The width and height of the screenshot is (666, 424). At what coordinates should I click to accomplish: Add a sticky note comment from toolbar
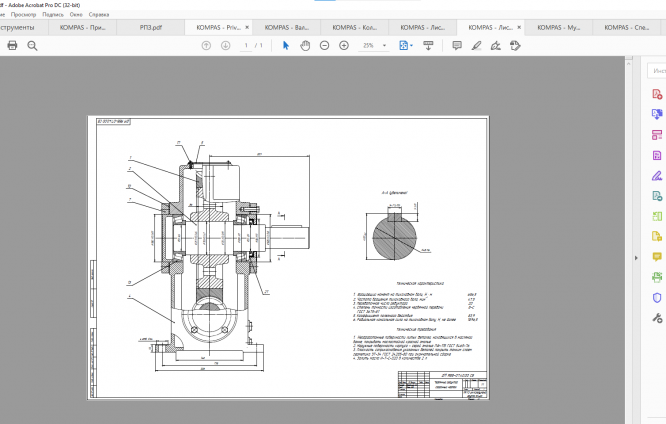pyautogui.click(x=457, y=46)
